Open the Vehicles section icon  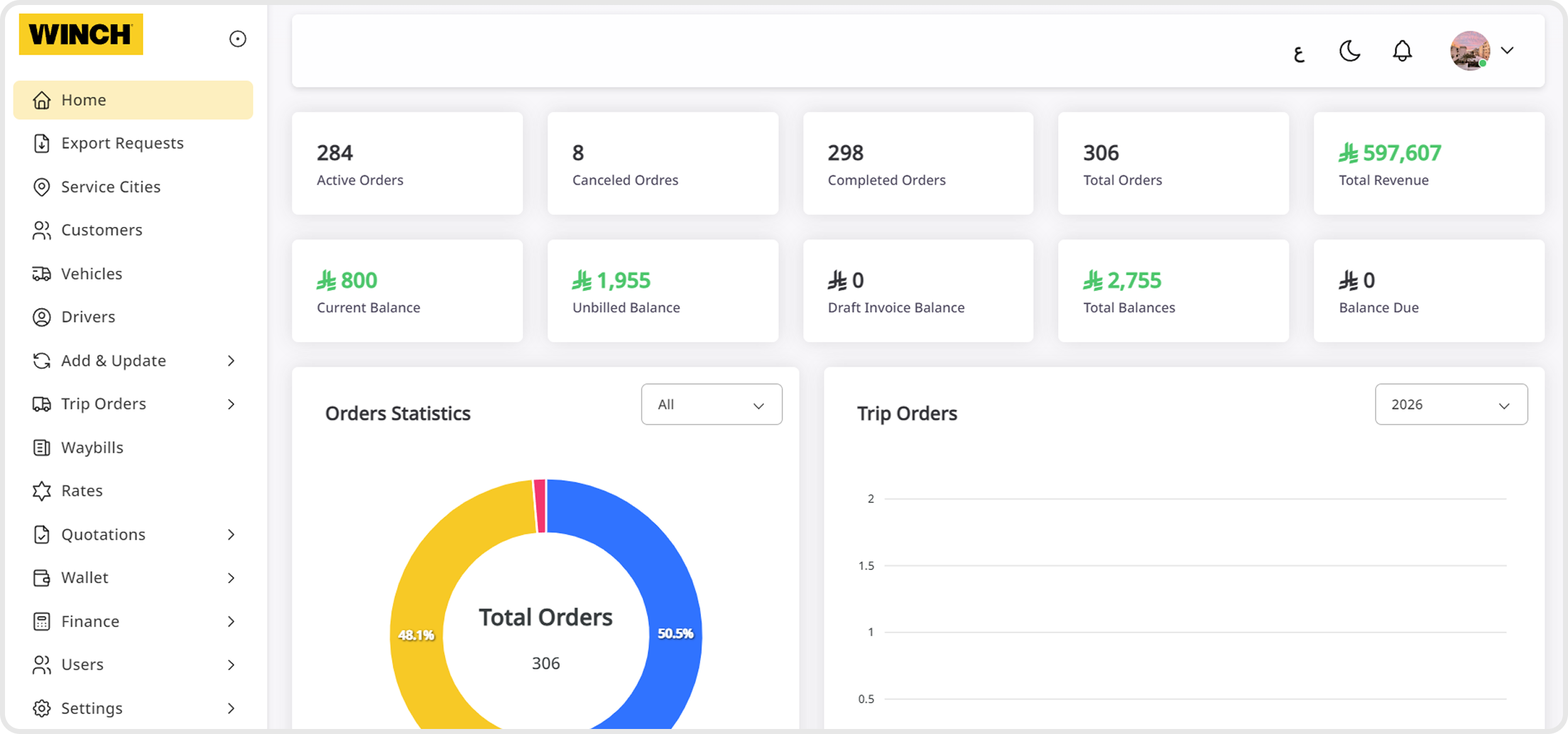click(41, 273)
